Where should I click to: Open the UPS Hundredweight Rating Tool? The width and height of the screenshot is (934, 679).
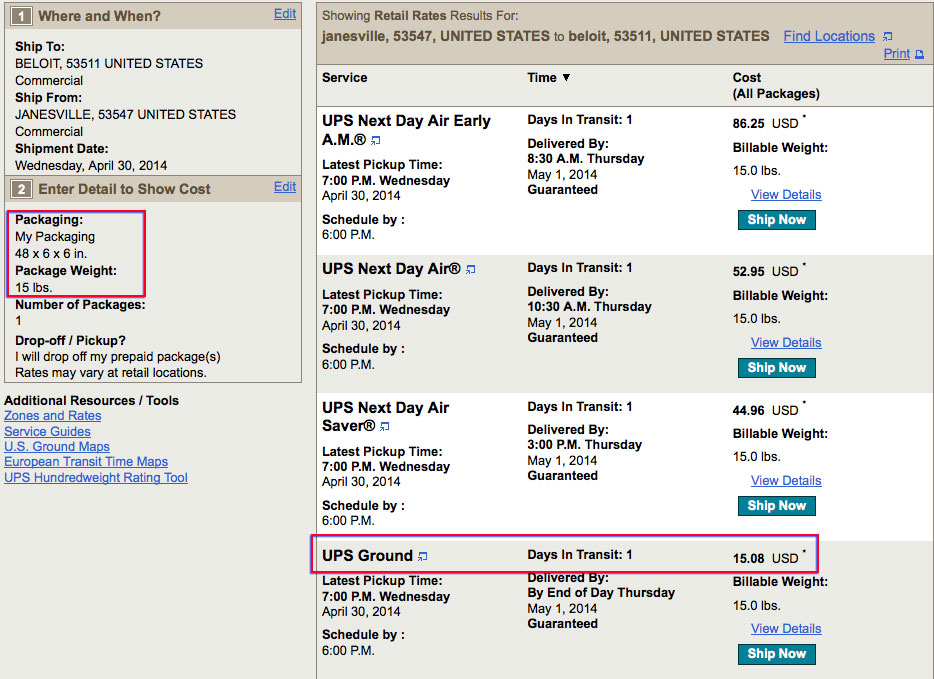coord(96,477)
